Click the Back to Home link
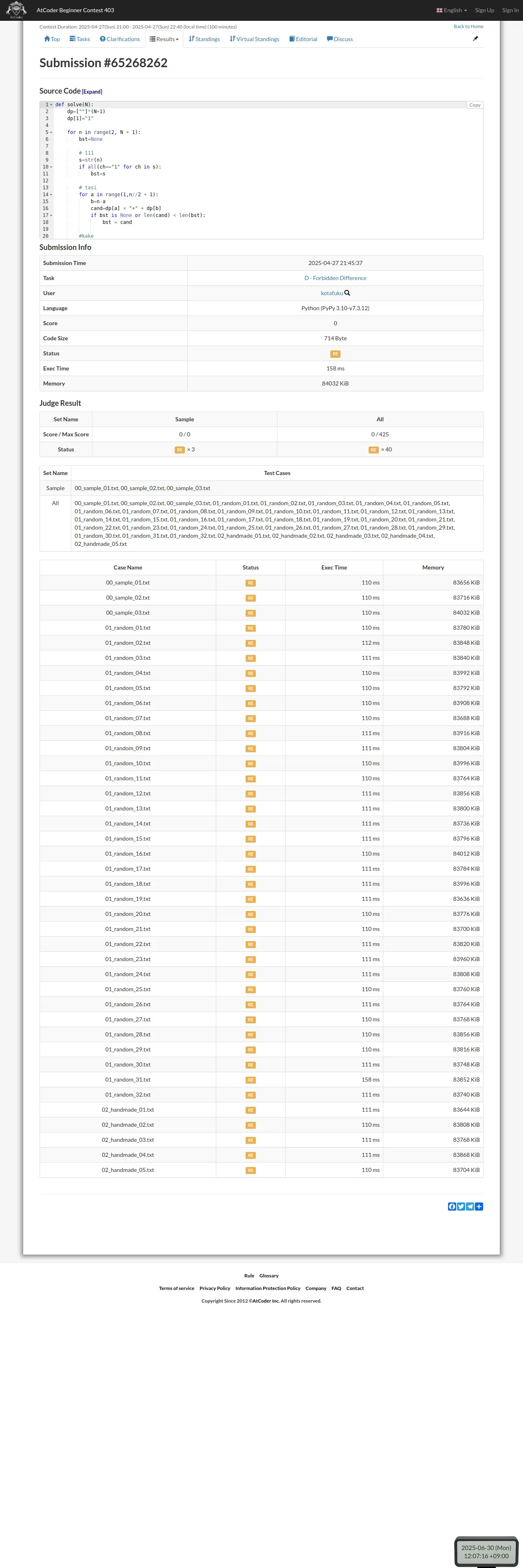 click(x=468, y=26)
